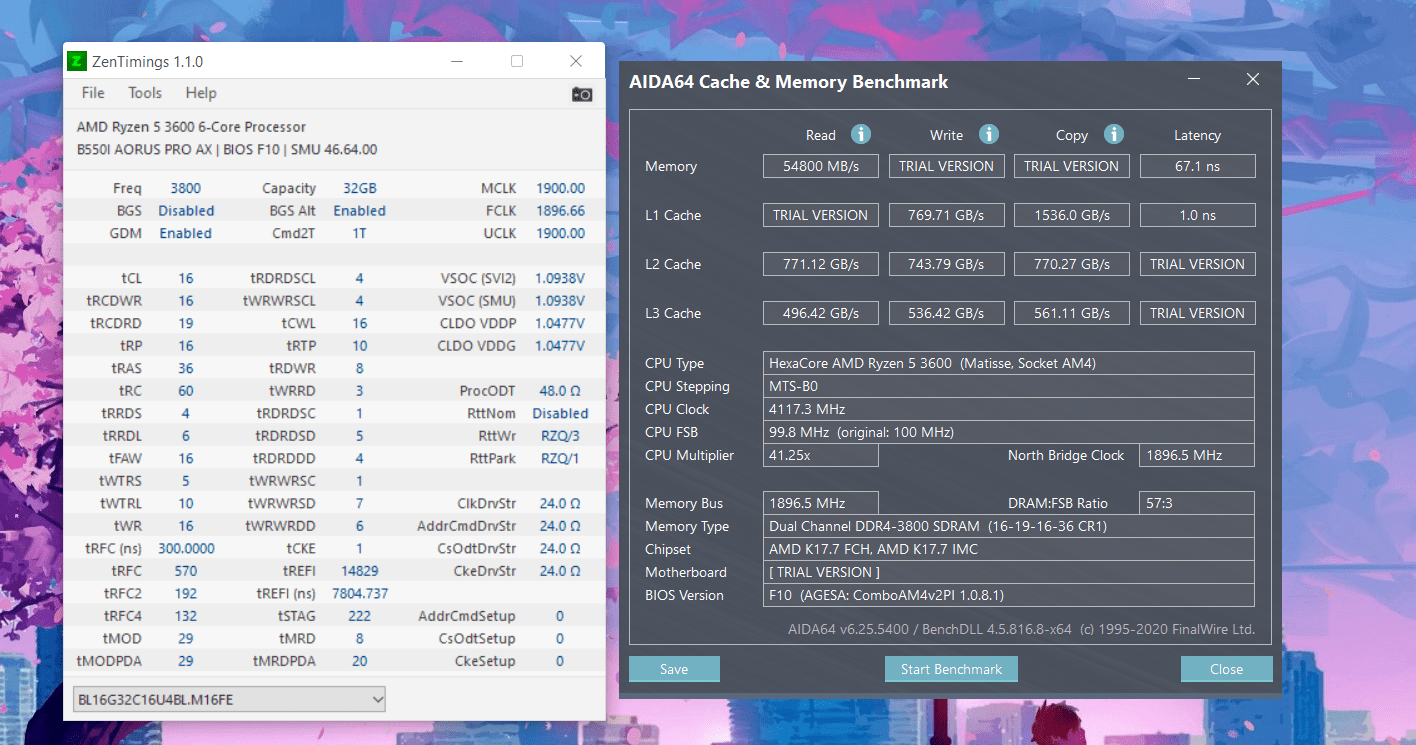Click the Freq value 3800 in ZenTimings
Image resolution: width=1416 pixels, height=745 pixels.
click(x=185, y=188)
